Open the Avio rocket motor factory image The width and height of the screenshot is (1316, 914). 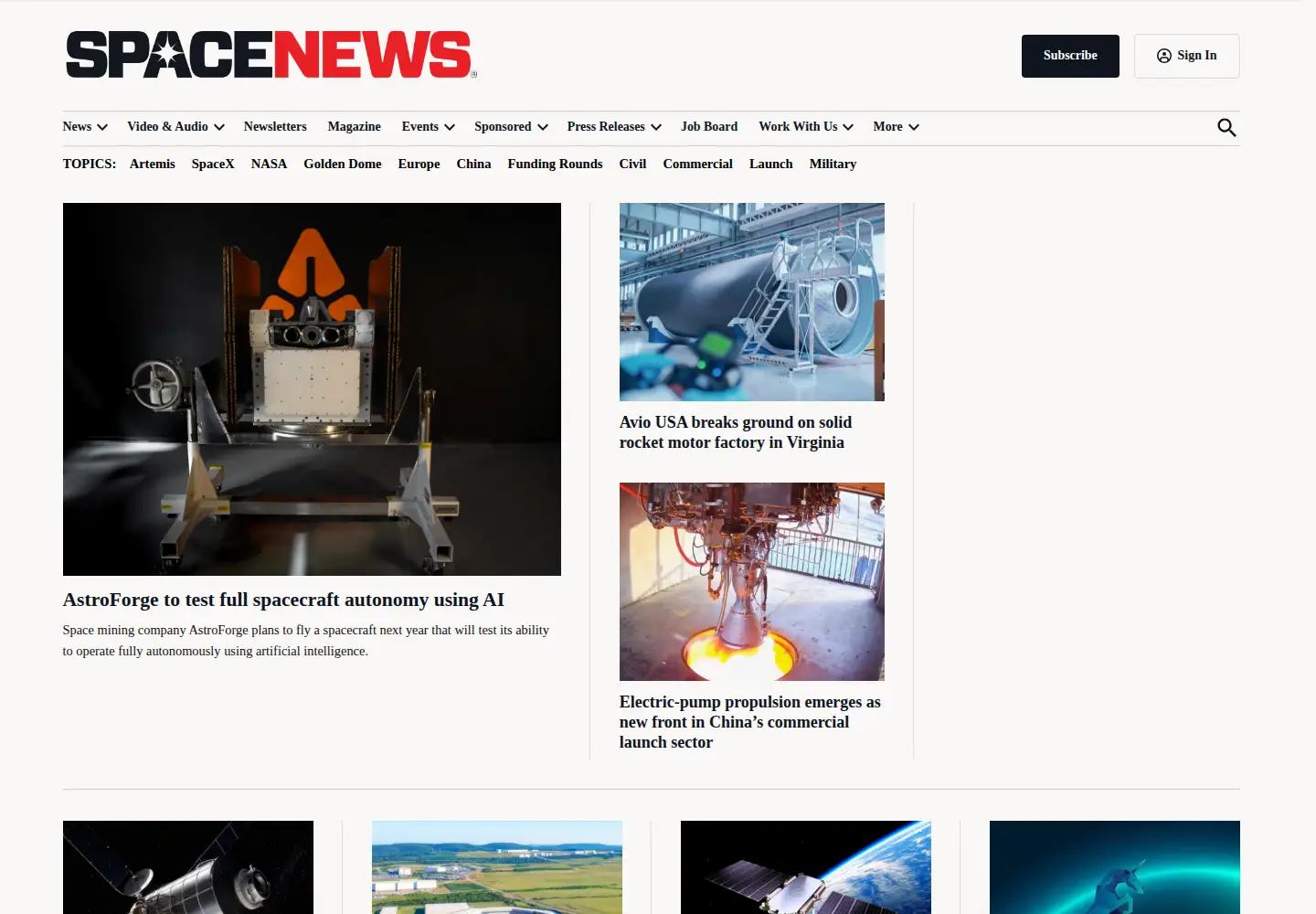[x=752, y=302]
